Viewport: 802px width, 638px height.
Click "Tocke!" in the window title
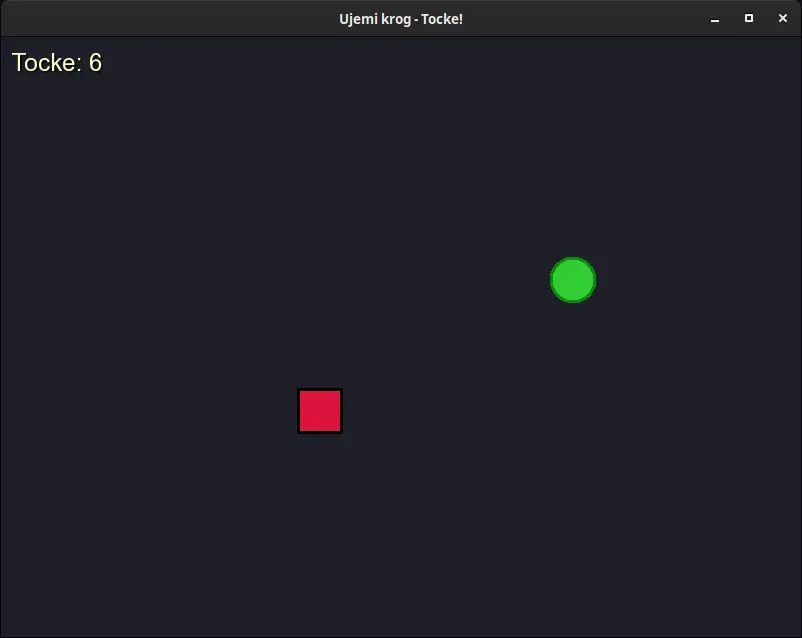(x=442, y=19)
